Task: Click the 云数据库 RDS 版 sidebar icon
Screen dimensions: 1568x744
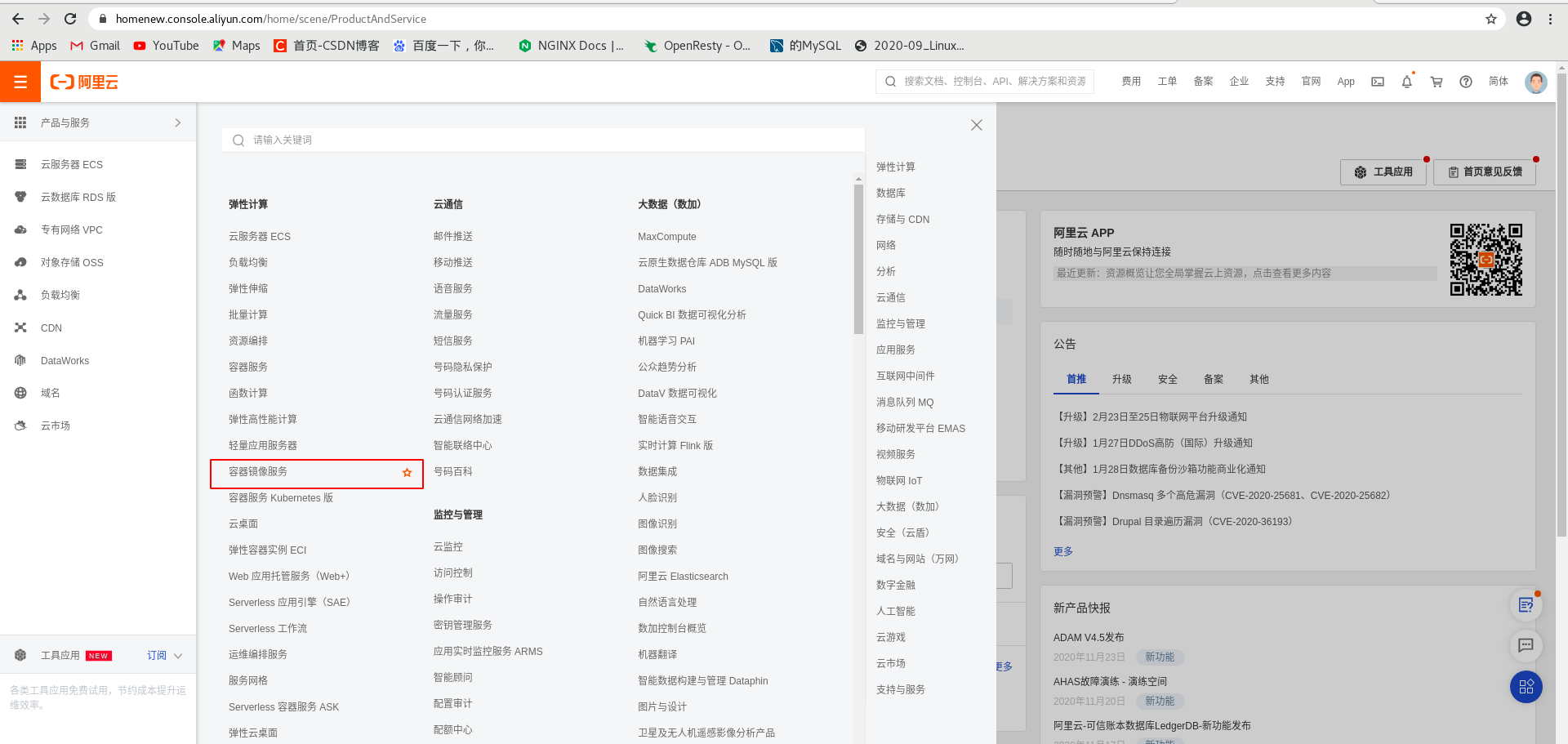Action: click(20, 197)
